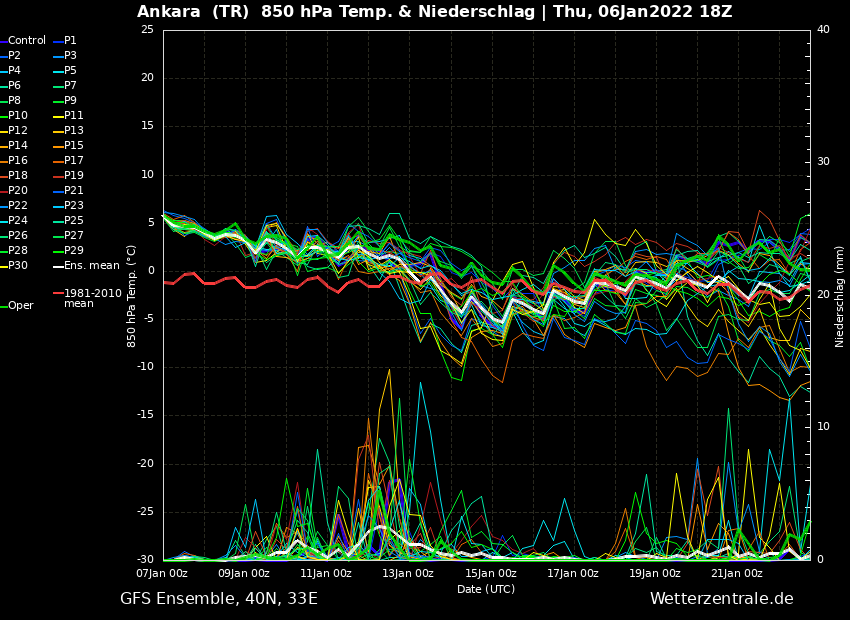
Task: Click the 'Ens. mean' legend label
Action: click(92, 266)
